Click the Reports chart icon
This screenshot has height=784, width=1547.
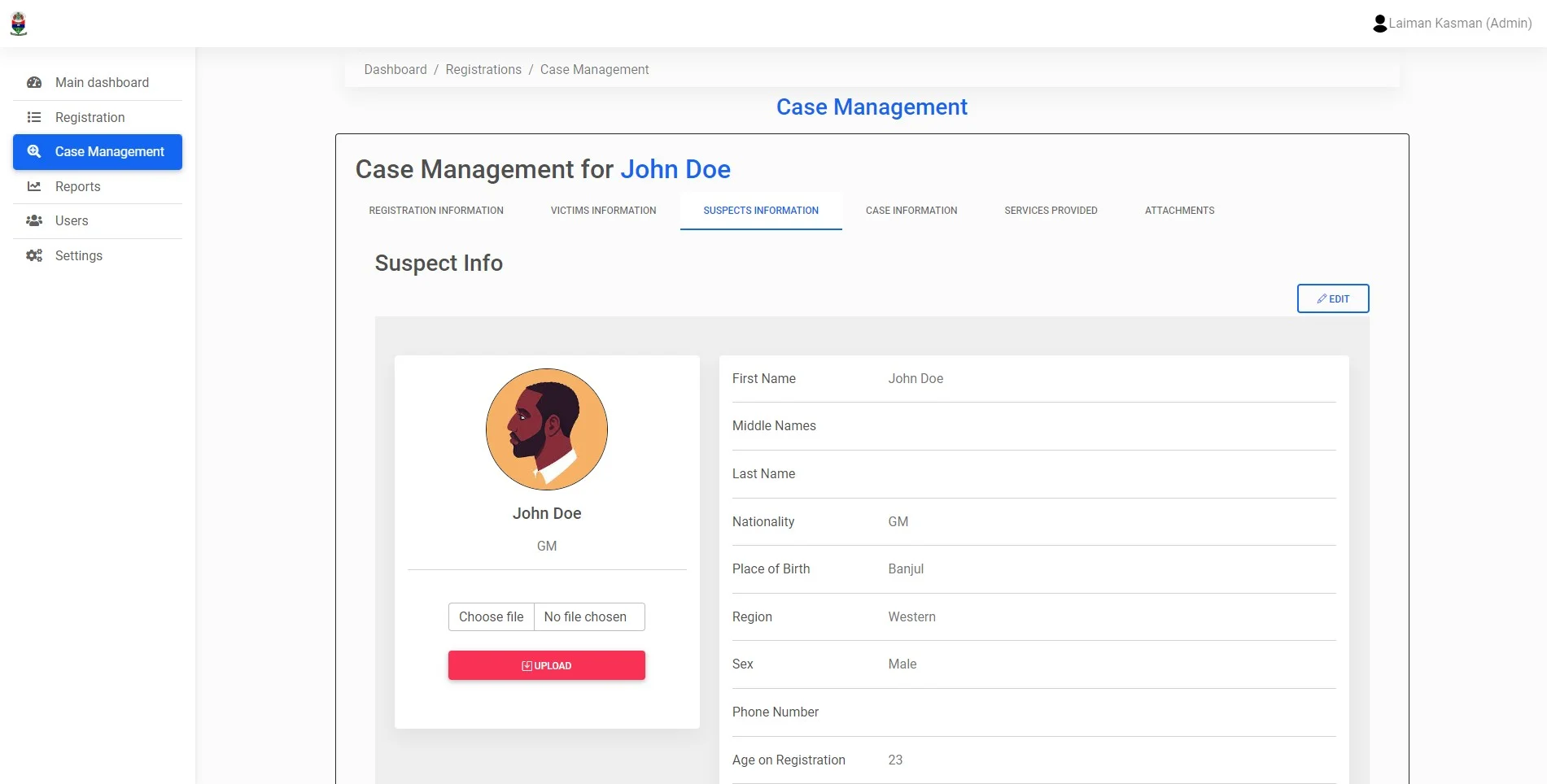click(x=34, y=186)
